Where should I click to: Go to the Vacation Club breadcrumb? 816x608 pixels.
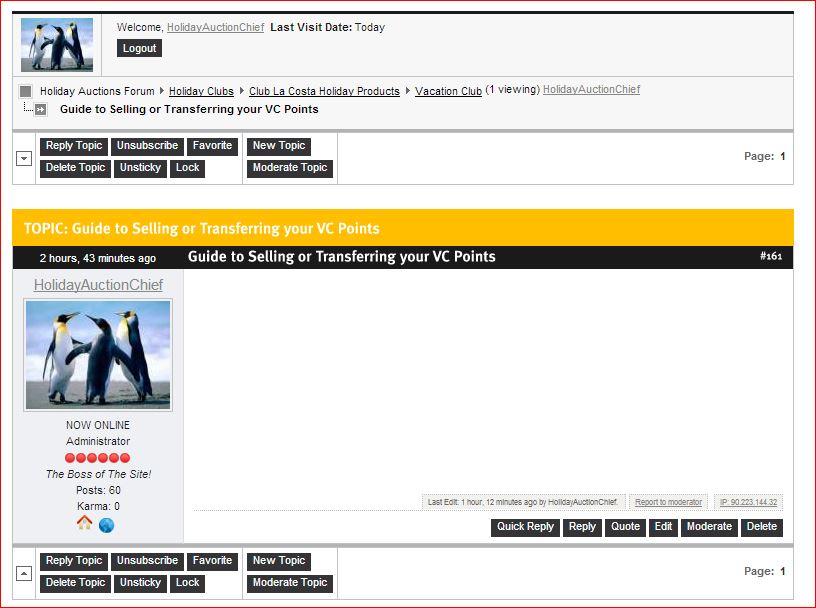click(448, 91)
